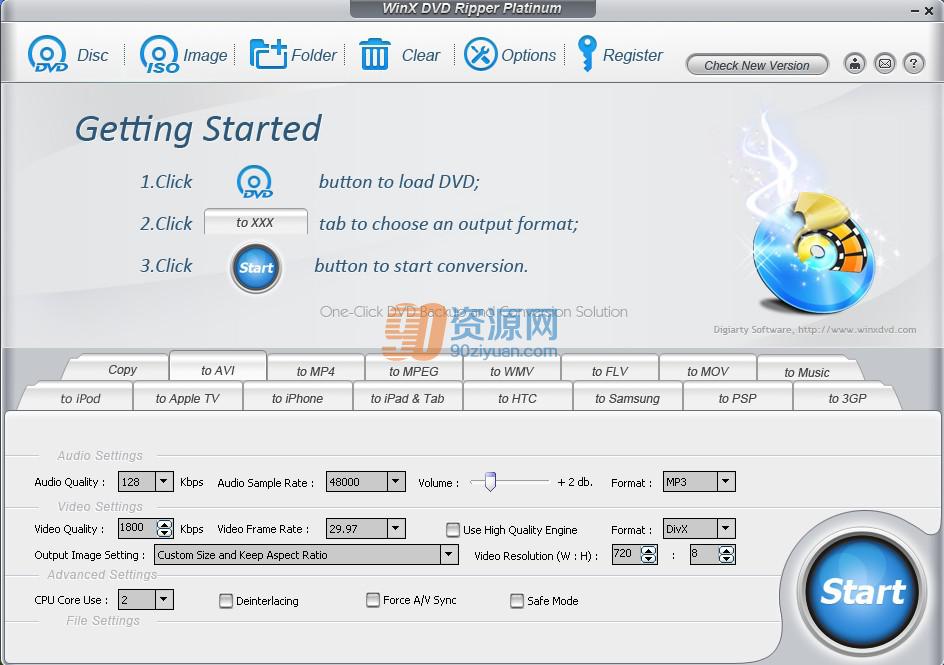Image resolution: width=944 pixels, height=665 pixels.
Task: Toggle the Deinterlacing checkbox
Action: [226, 600]
